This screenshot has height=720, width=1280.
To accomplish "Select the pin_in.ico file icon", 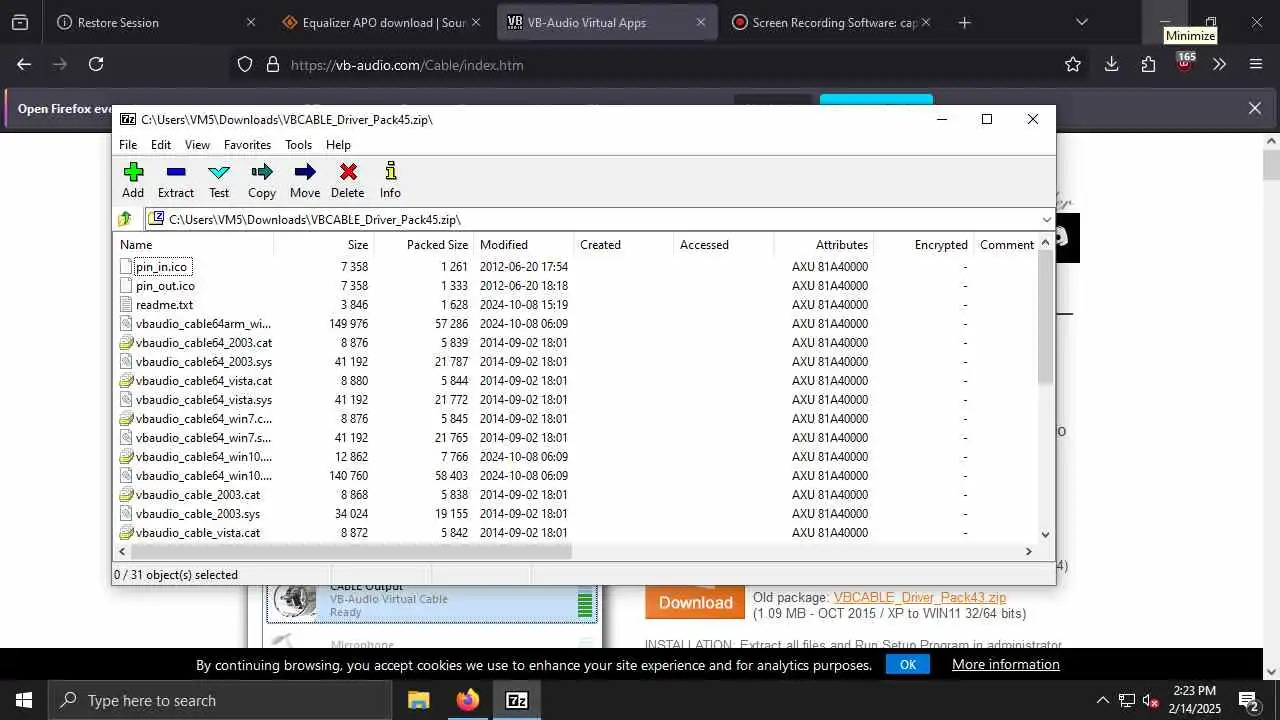I will 126,267.
